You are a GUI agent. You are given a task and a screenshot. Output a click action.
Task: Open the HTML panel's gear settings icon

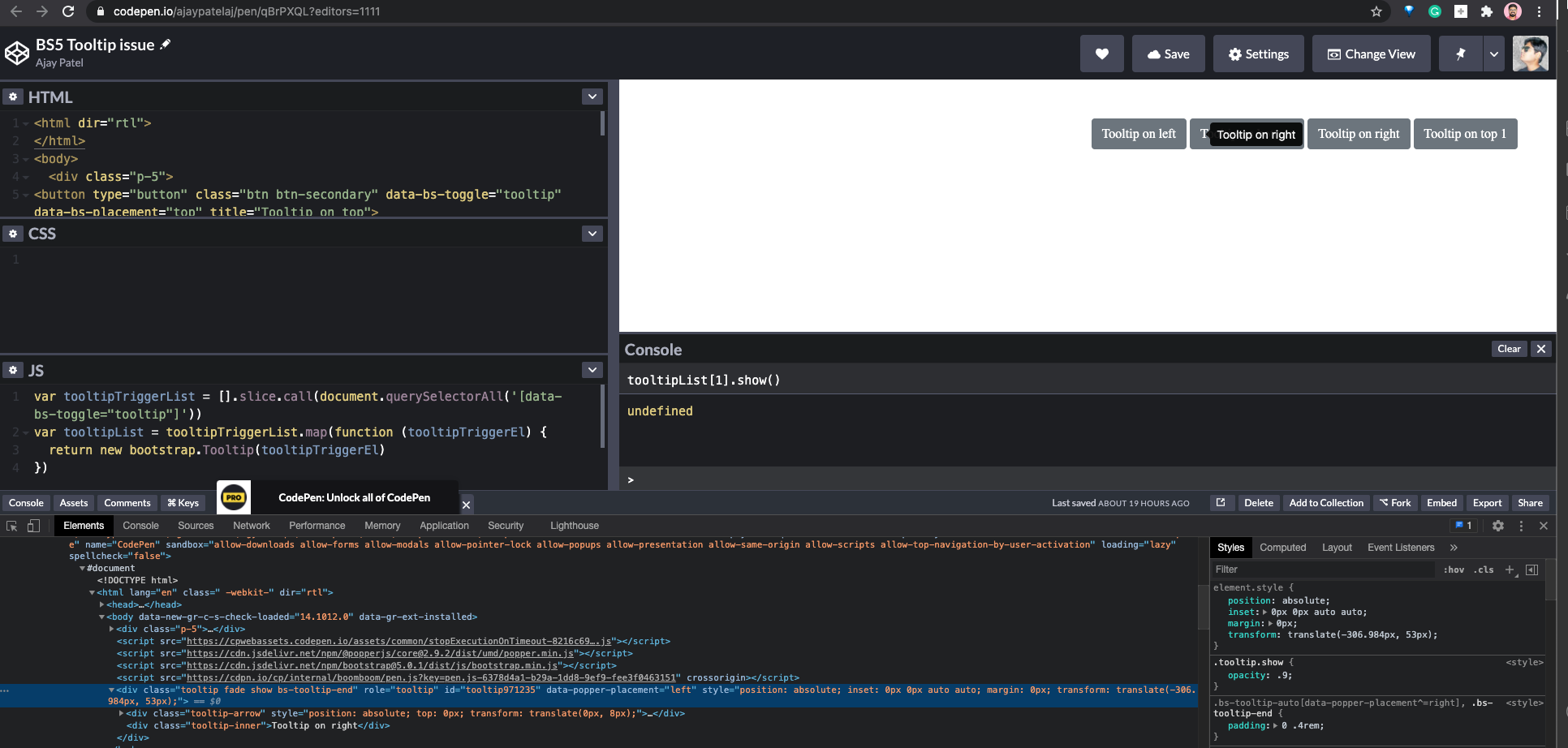(13, 97)
